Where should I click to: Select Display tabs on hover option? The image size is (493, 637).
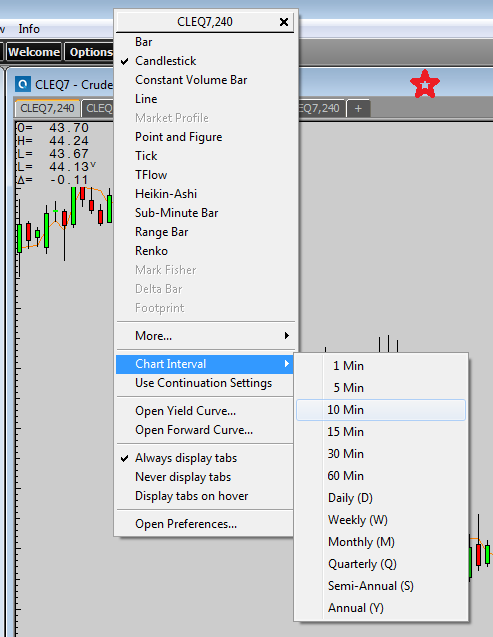point(205,496)
